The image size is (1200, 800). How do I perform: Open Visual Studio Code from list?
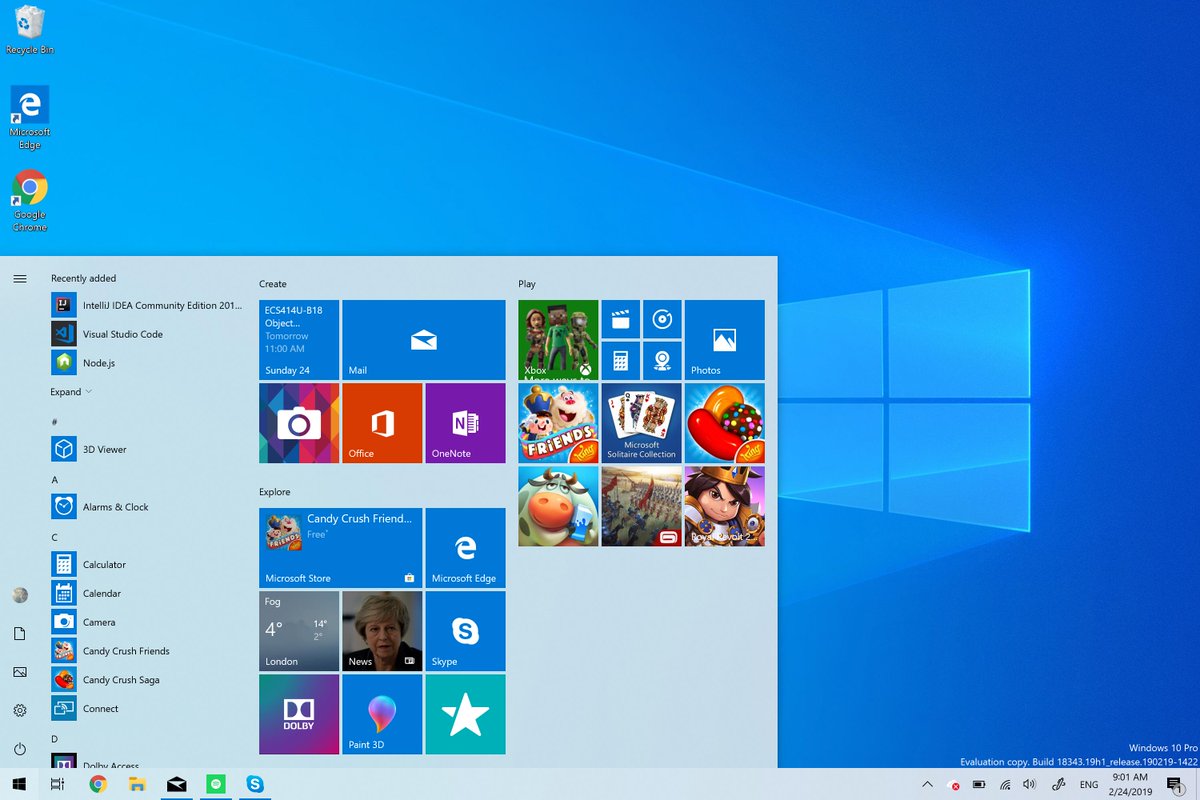pos(147,334)
